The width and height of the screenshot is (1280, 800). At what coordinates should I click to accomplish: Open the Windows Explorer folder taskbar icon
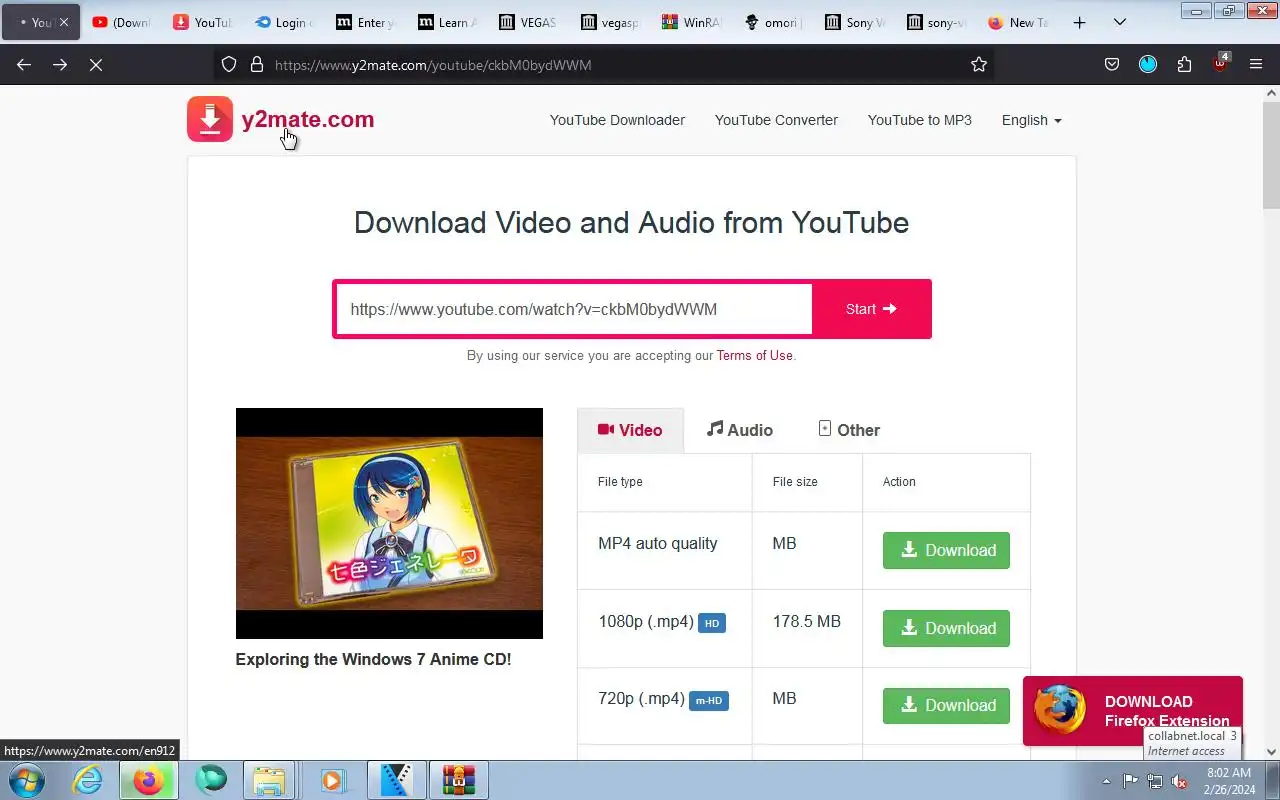[x=269, y=780]
